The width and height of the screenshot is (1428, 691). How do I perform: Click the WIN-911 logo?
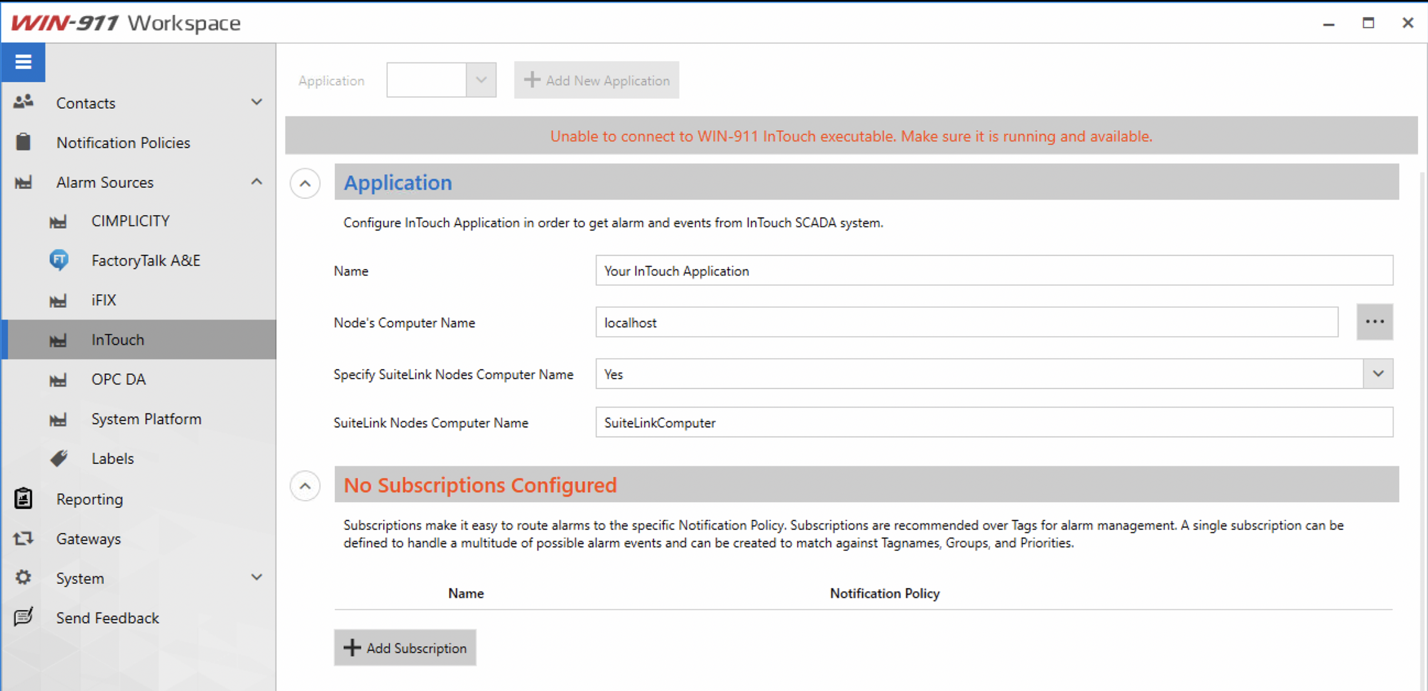pyautogui.click(x=65, y=22)
